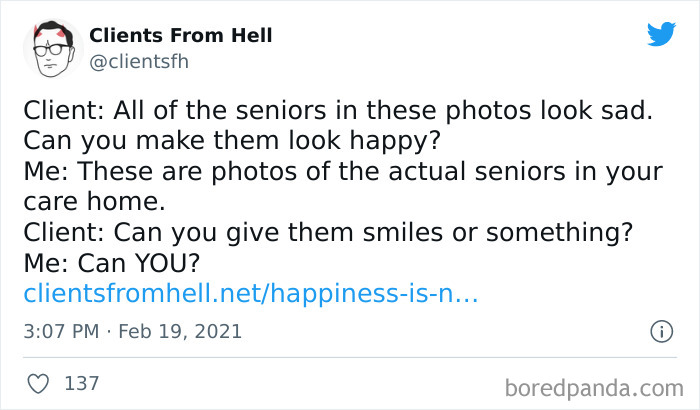This screenshot has width=700, height=410.
Task: Click the 137 likes count
Action: [x=81, y=383]
